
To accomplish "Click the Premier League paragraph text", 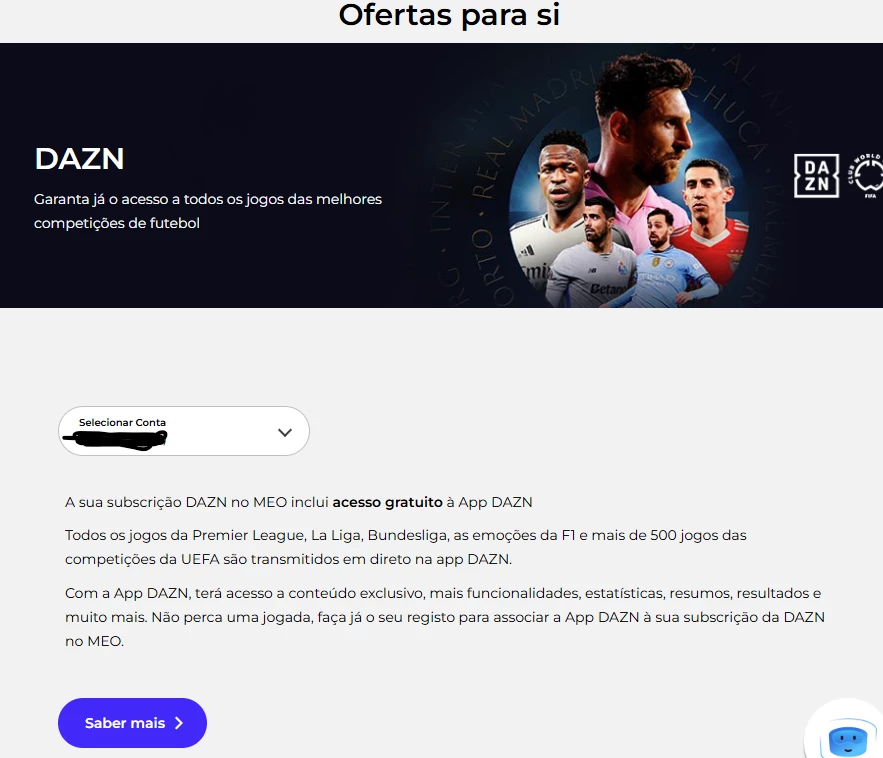I will pyautogui.click(x=405, y=547).
